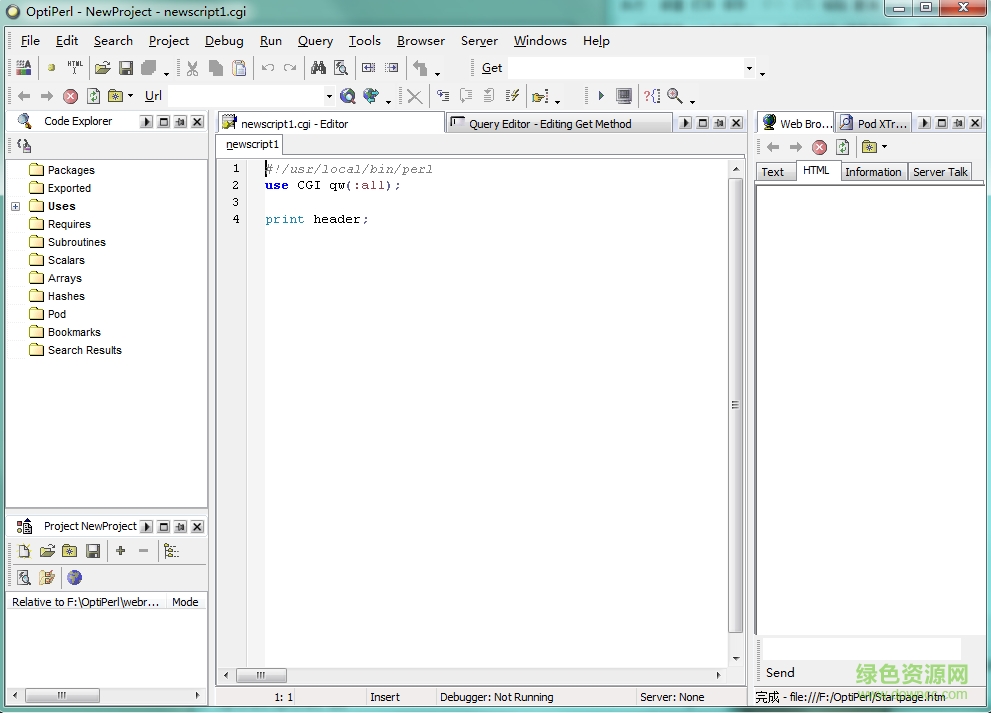Toggle pin on the Code Explorer panel
Image resolution: width=991 pixels, height=713 pixels.
click(x=180, y=122)
